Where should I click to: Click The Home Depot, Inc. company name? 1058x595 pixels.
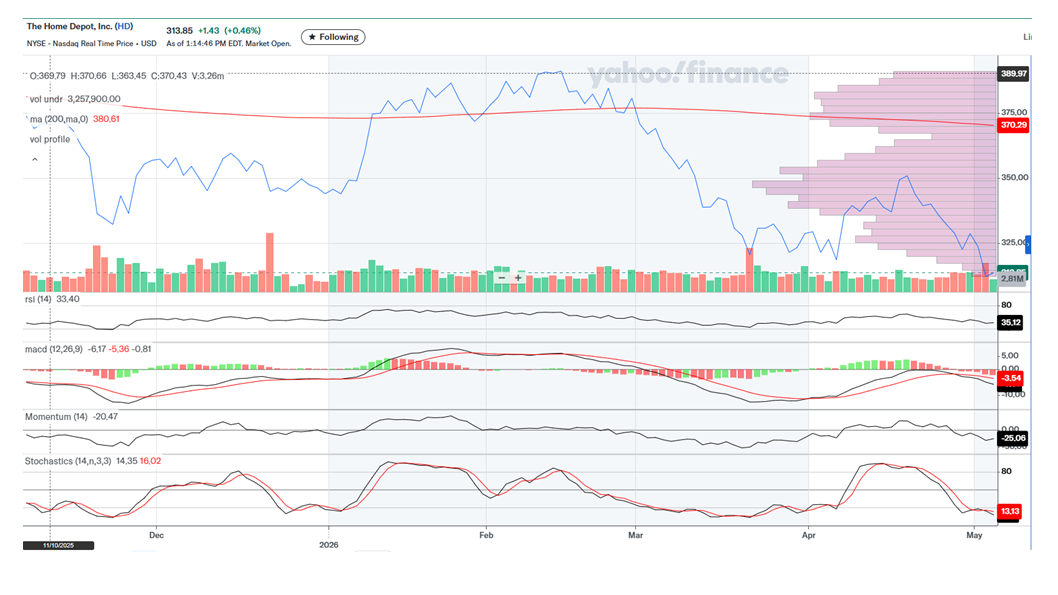(x=69, y=26)
